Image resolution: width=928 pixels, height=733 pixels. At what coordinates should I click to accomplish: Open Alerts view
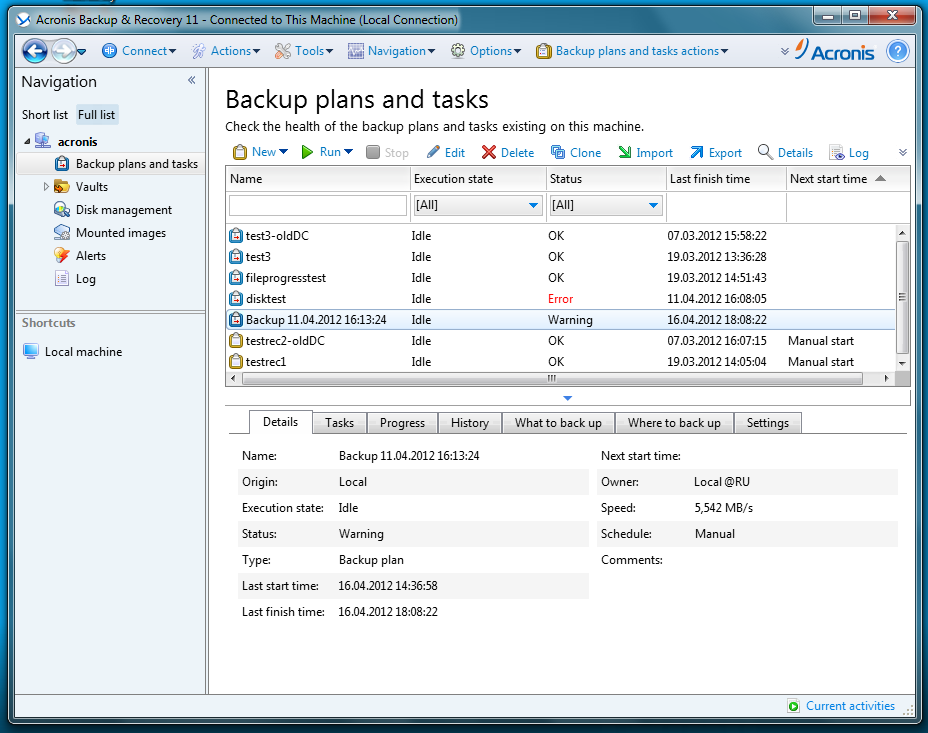point(79,256)
